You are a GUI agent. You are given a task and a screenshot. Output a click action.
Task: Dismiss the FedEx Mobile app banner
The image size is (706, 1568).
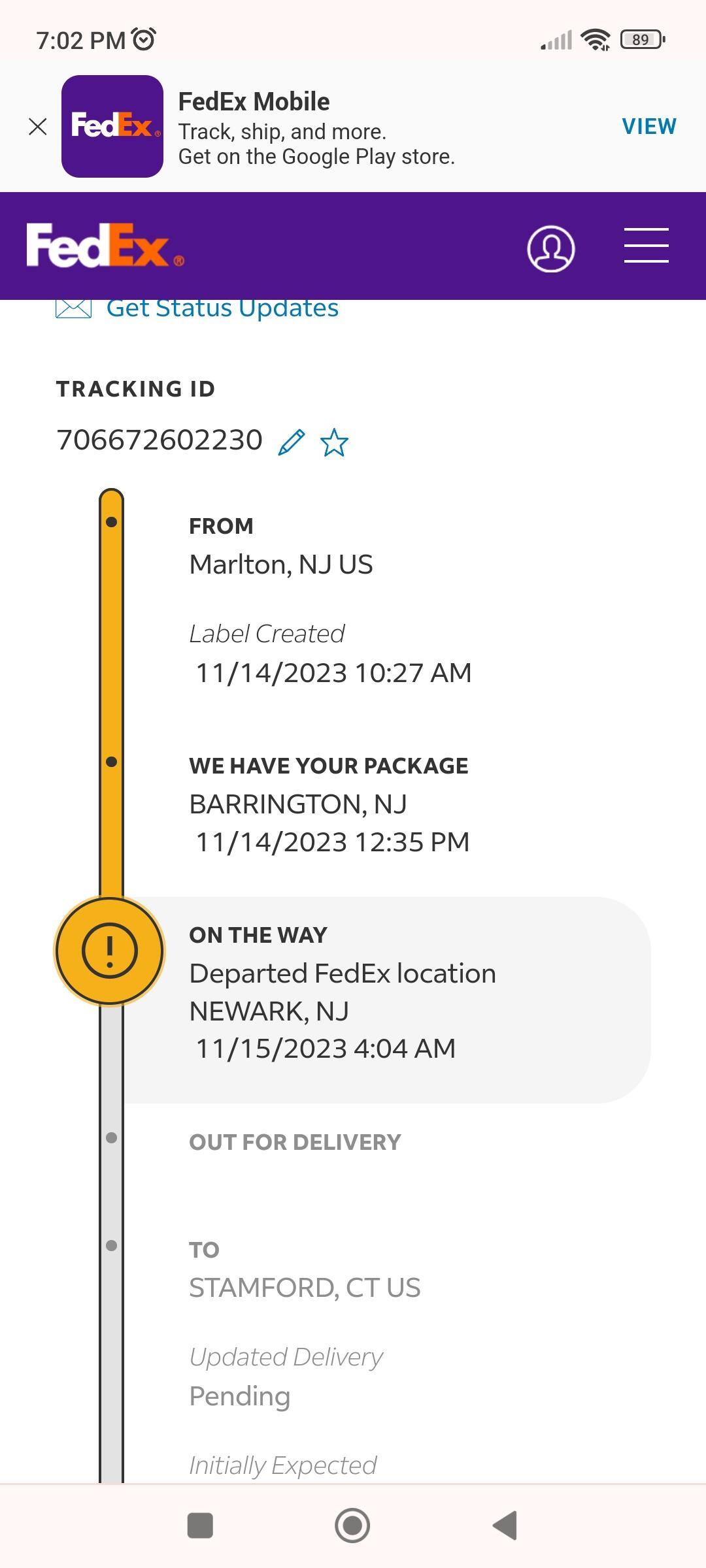(38, 127)
